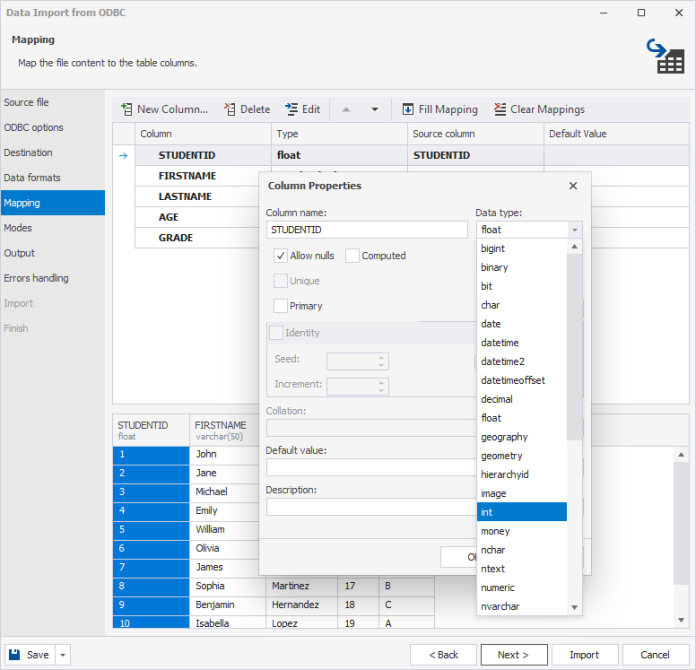Click the Column name input field

click(x=366, y=230)
